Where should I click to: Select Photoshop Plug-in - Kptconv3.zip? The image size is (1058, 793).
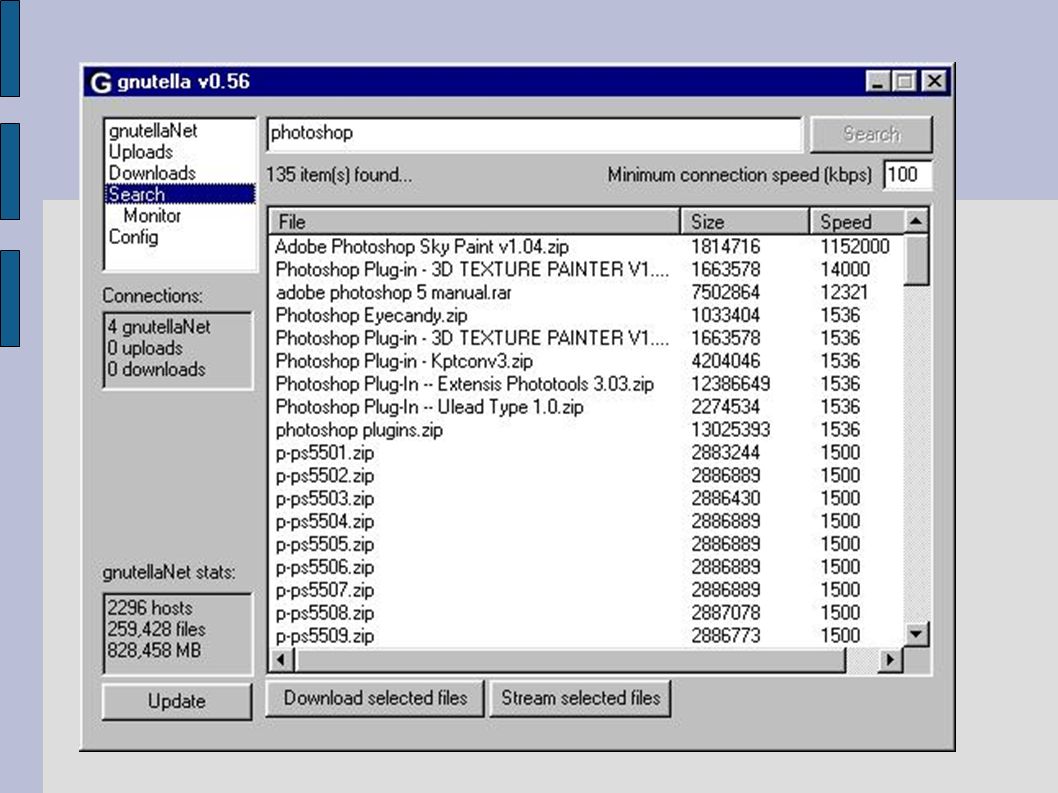point(404,361)
